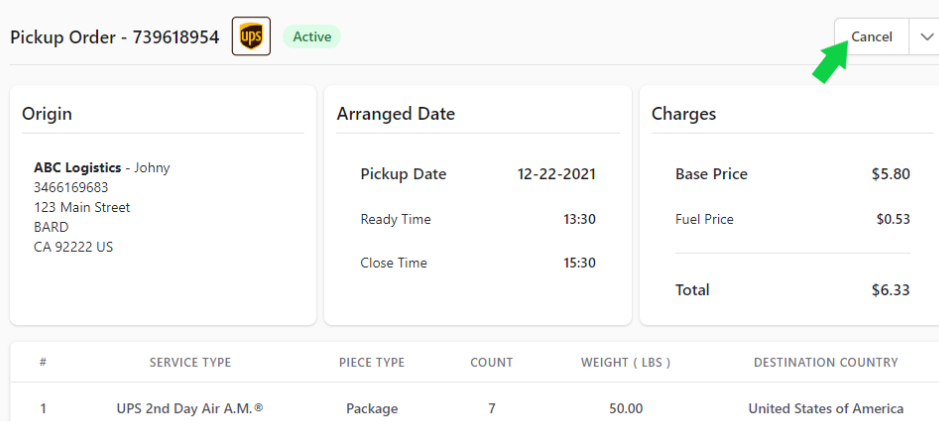Image resolution: width=939 pixels, height=436 pixels.
Task: Click the origin phone number 3466169683
Action: (x=71, y=187)
